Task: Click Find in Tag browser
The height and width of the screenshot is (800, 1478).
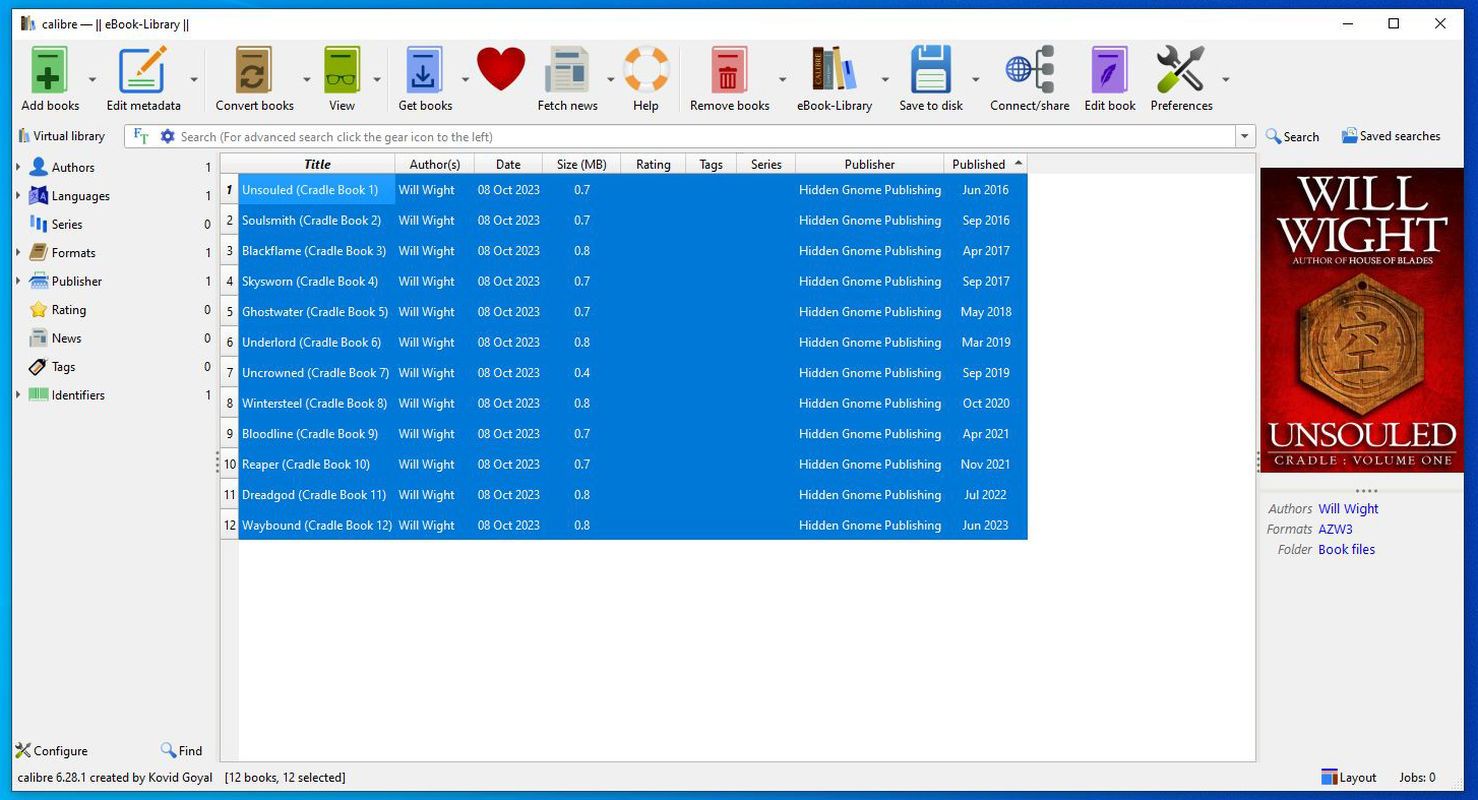Action: tap(181, 750)
